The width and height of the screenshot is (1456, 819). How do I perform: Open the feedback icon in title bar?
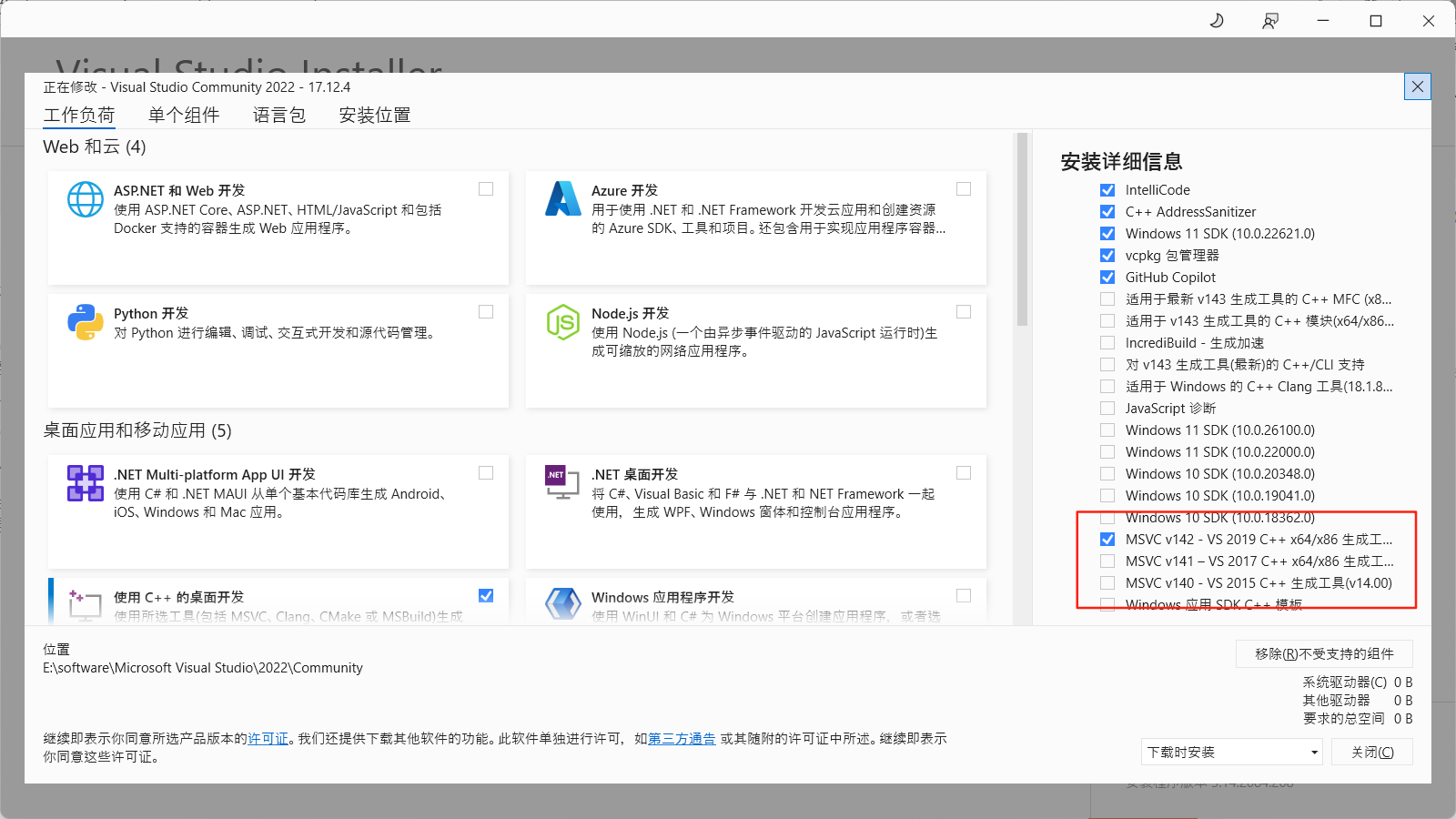(x=1270, y=20)
